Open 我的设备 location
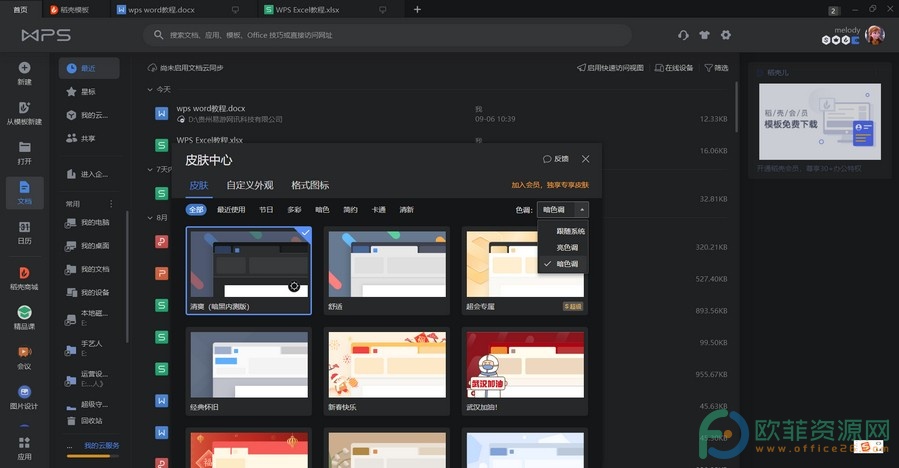899x468 pixels. pyautogui.click(x=89, y=293)
